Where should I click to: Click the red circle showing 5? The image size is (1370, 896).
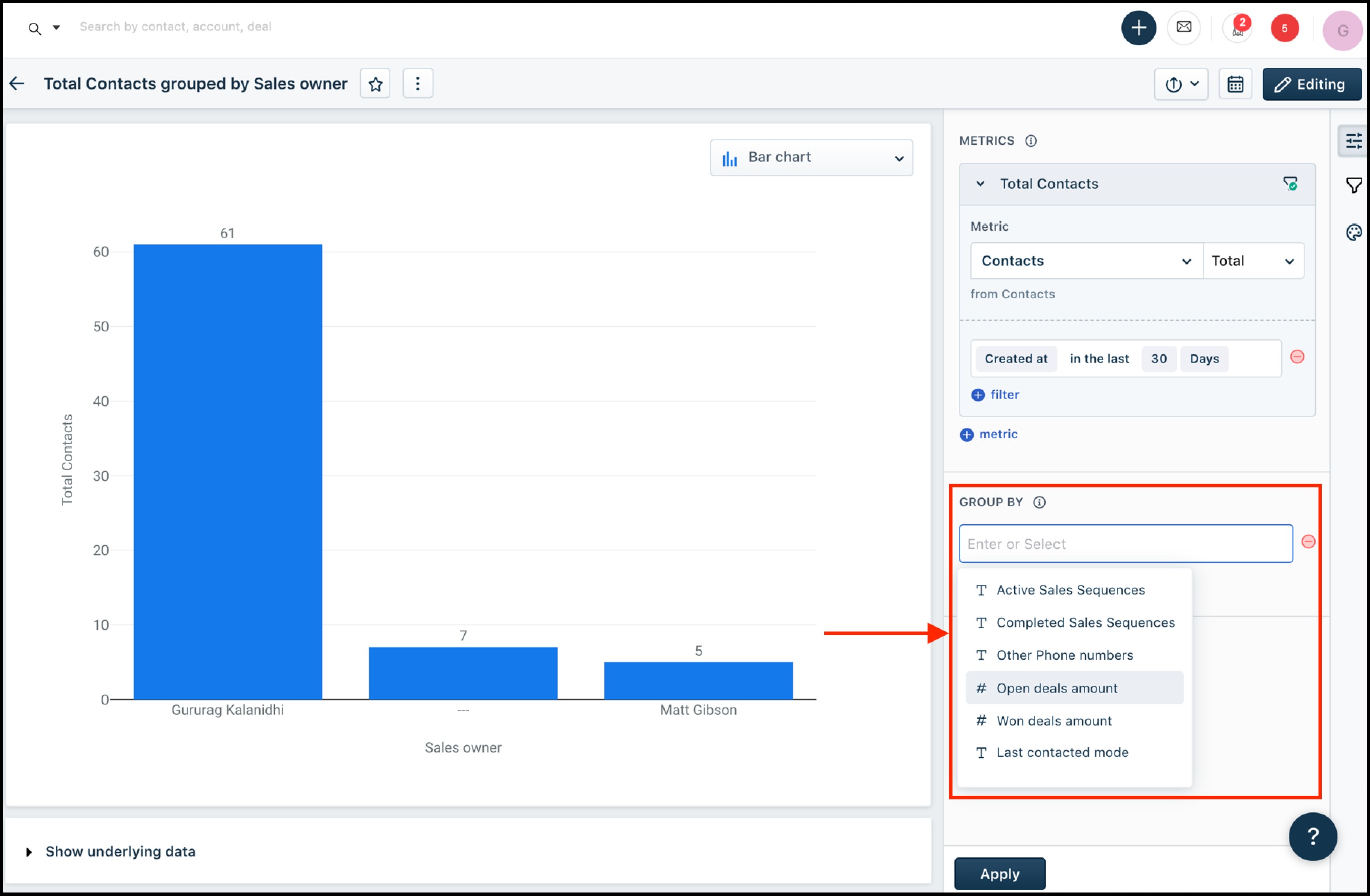tap(1284, 28)
